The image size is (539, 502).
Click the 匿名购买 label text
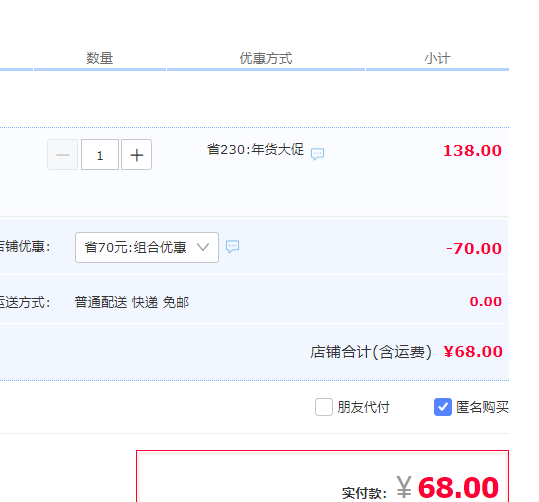tap(482, 407)
